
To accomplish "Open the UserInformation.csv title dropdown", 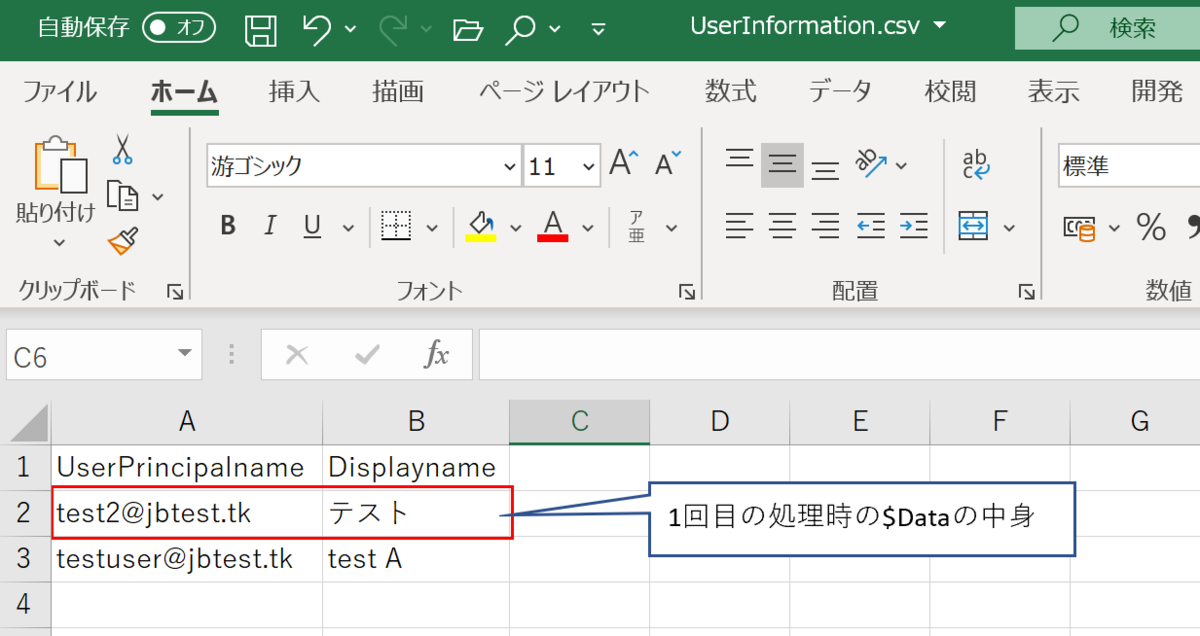I will pos(939,25).
